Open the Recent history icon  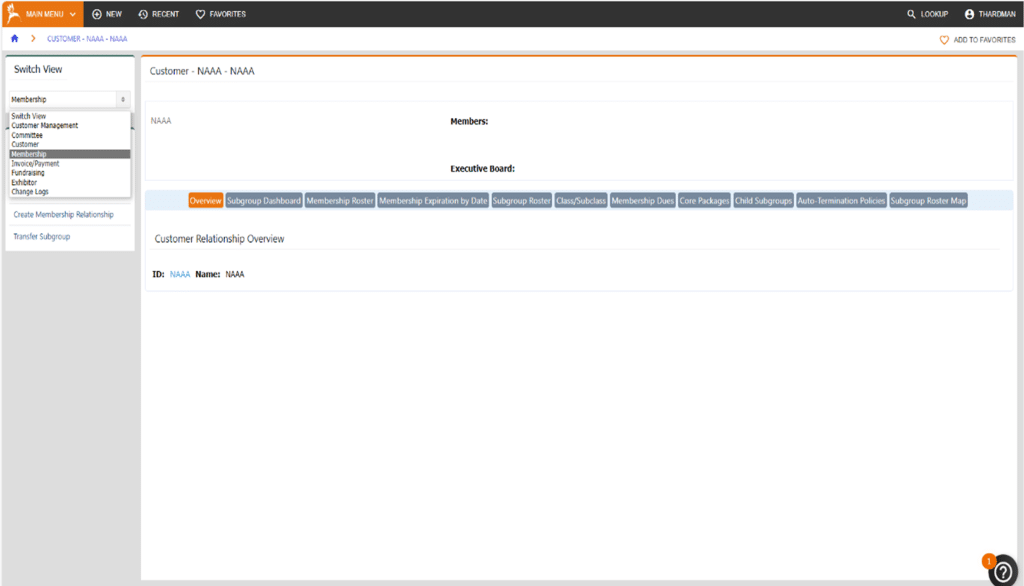(143, 14)
